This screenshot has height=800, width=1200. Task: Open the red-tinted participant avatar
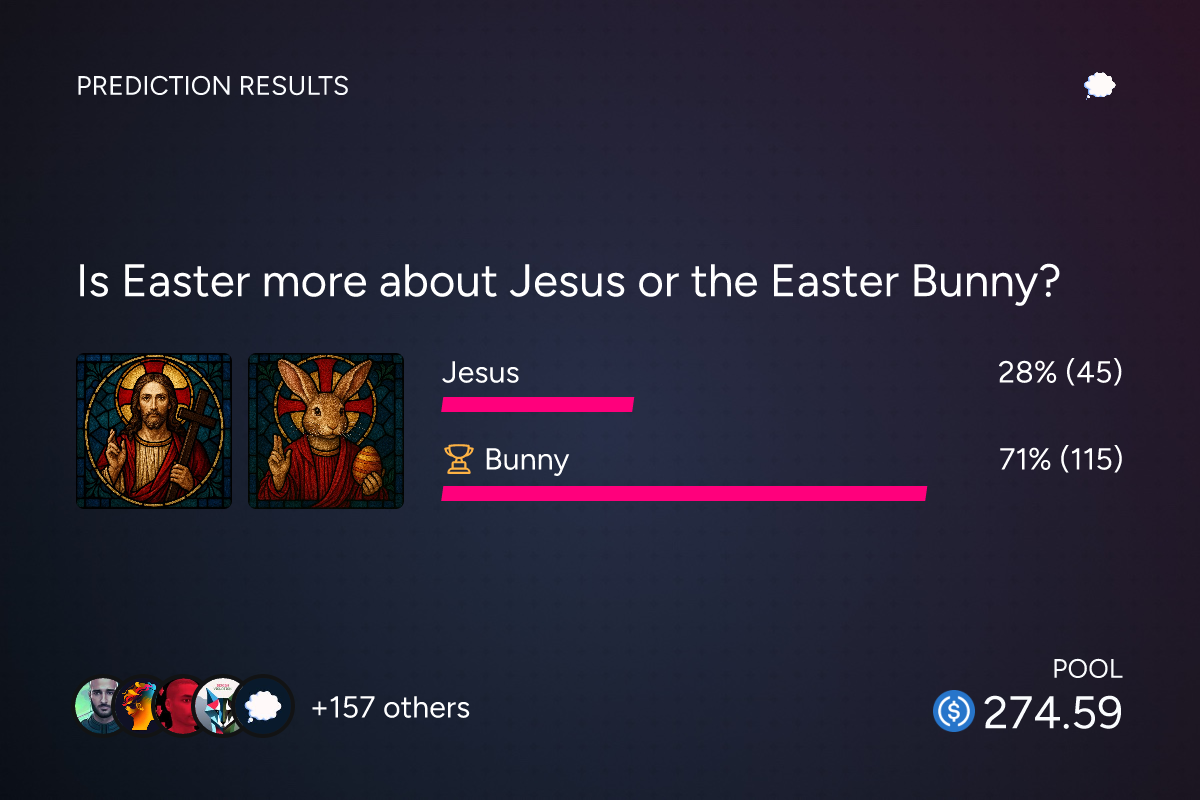pos(182,706)
